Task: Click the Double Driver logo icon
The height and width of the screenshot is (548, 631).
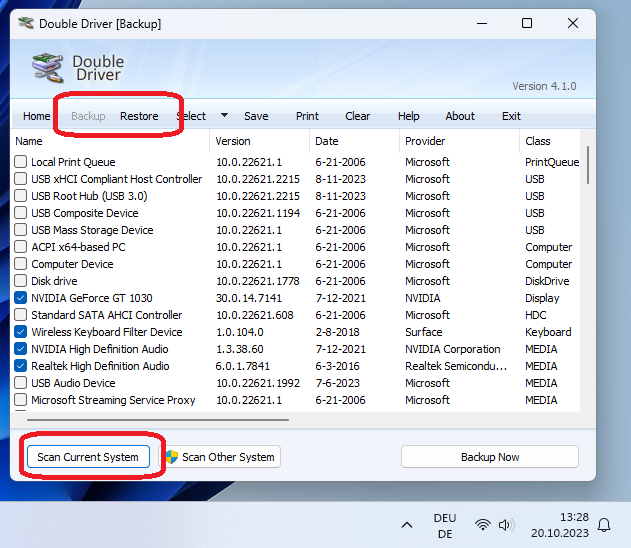Action: click(47, 68)
